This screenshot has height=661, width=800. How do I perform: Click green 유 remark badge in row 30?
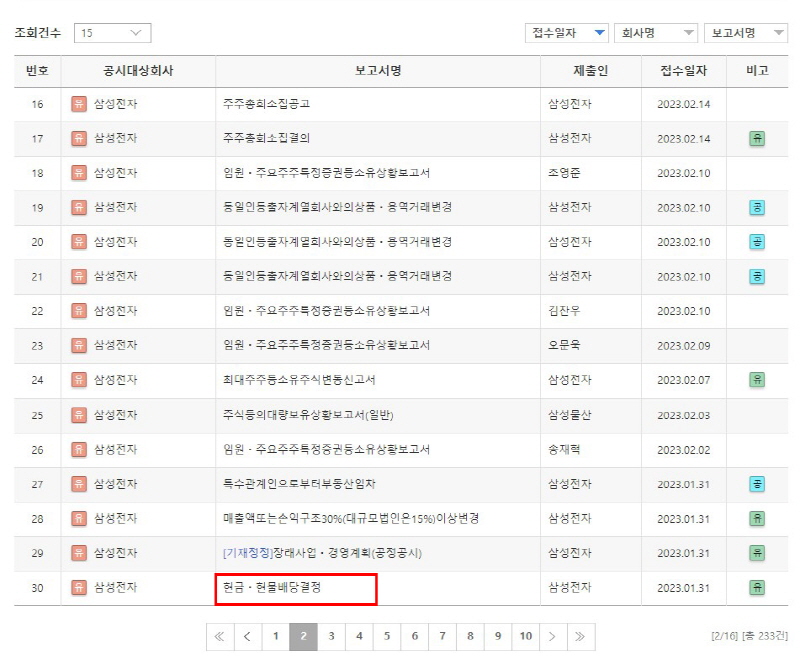[x=757, y=588]
